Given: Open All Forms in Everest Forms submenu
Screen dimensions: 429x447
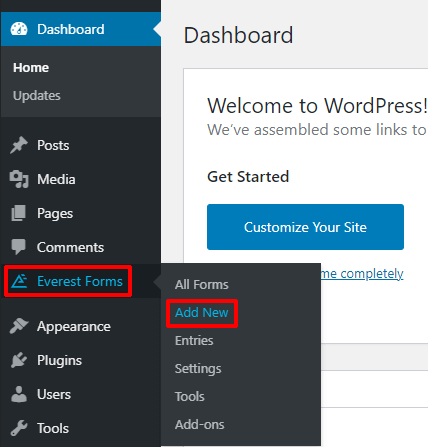Looking at the screenshot, I should [202, 284].
